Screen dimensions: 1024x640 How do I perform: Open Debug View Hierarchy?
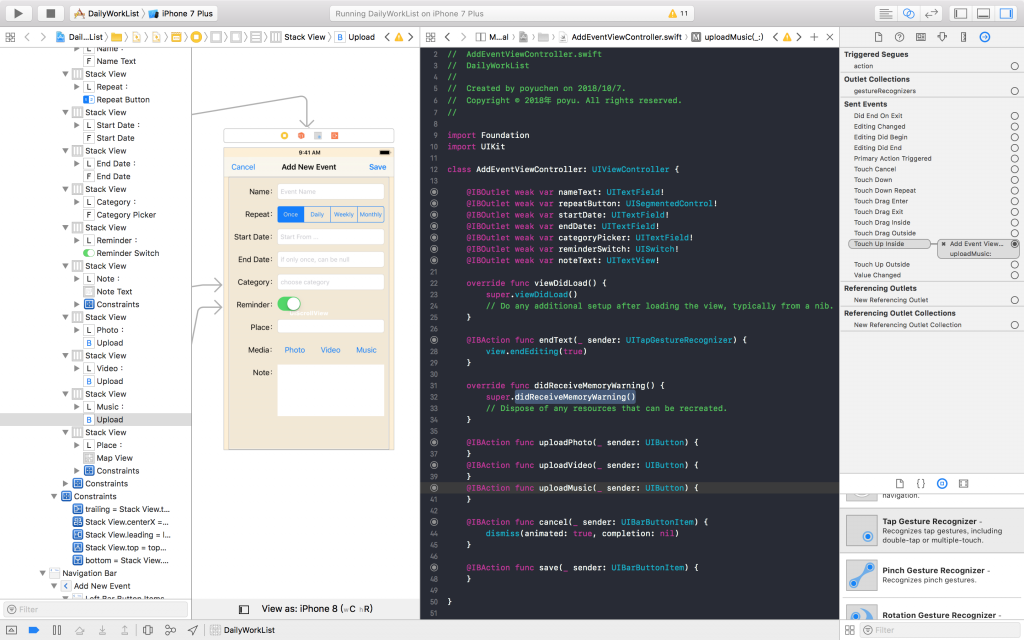click(x=148, y=630)
